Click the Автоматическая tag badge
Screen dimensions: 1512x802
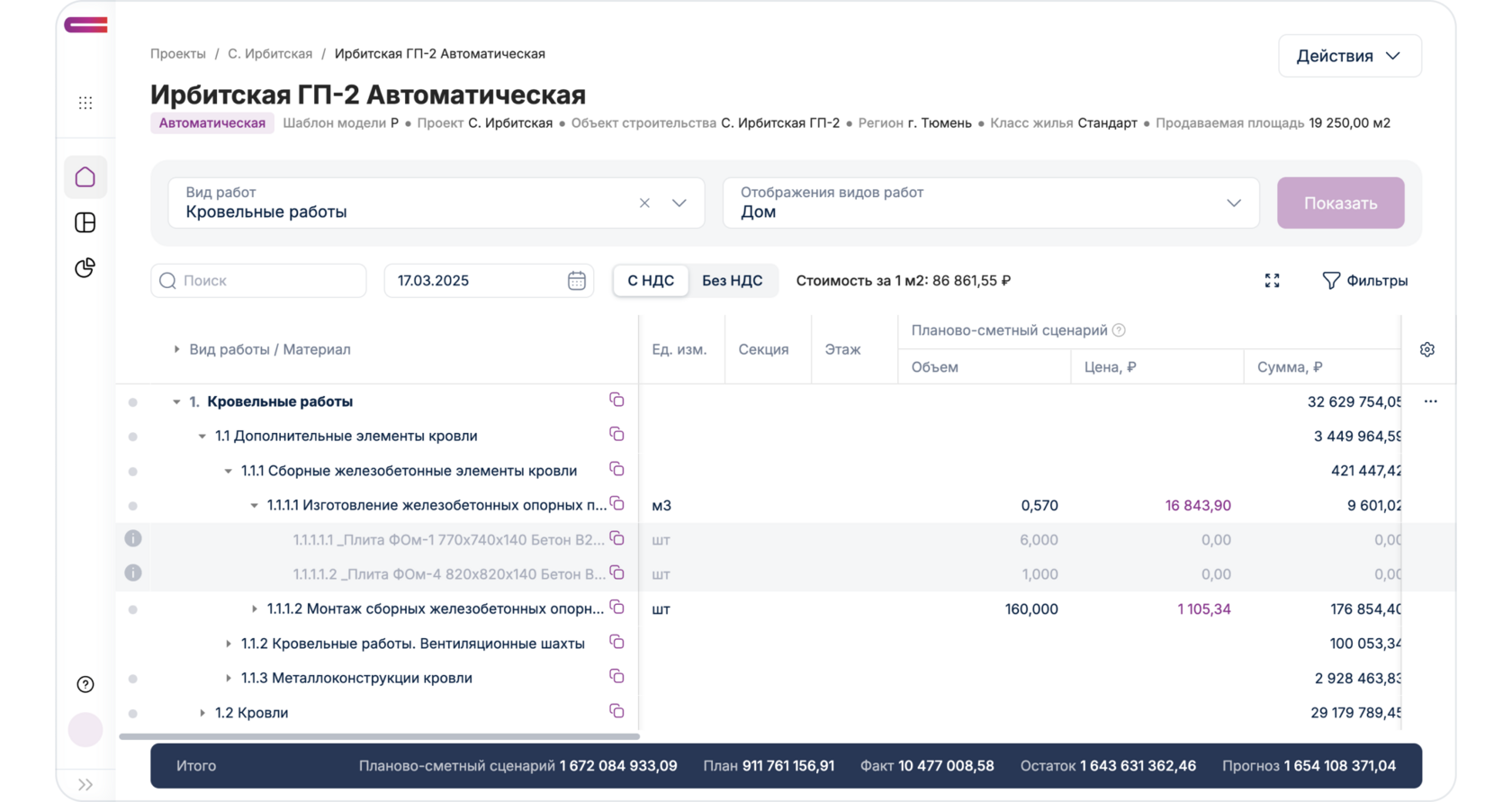212,123
